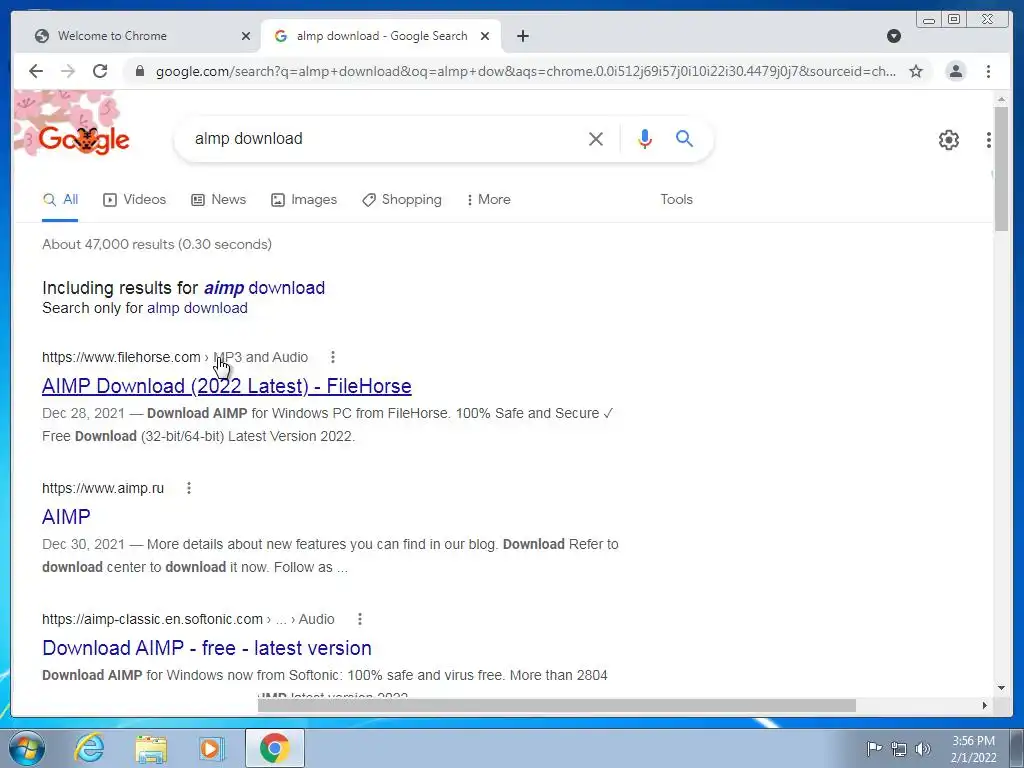Follow the aimp download suggestion link

(x=264, y=288)
